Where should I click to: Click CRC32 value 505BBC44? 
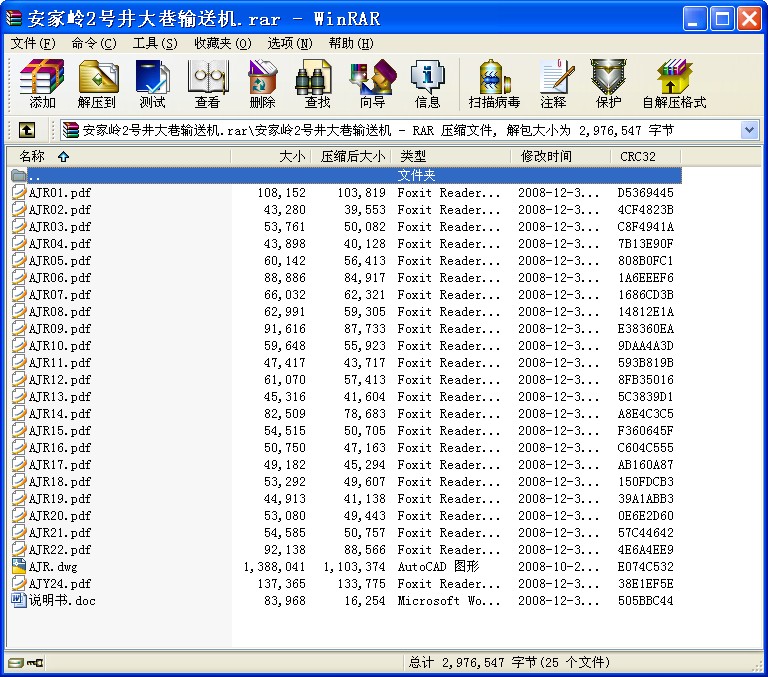(646, 601)
